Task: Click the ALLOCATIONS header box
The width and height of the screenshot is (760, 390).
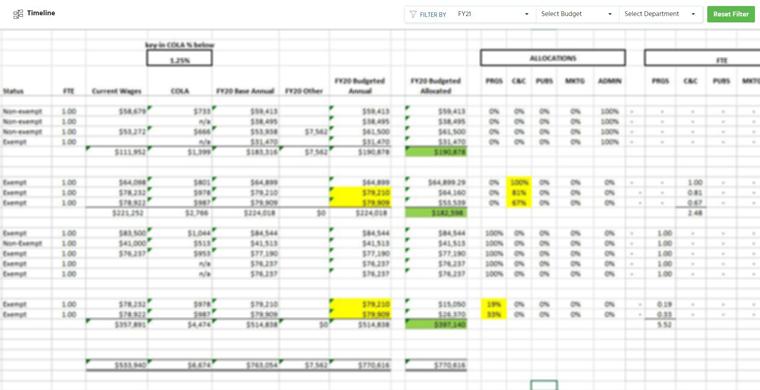Action: point(553,58)
